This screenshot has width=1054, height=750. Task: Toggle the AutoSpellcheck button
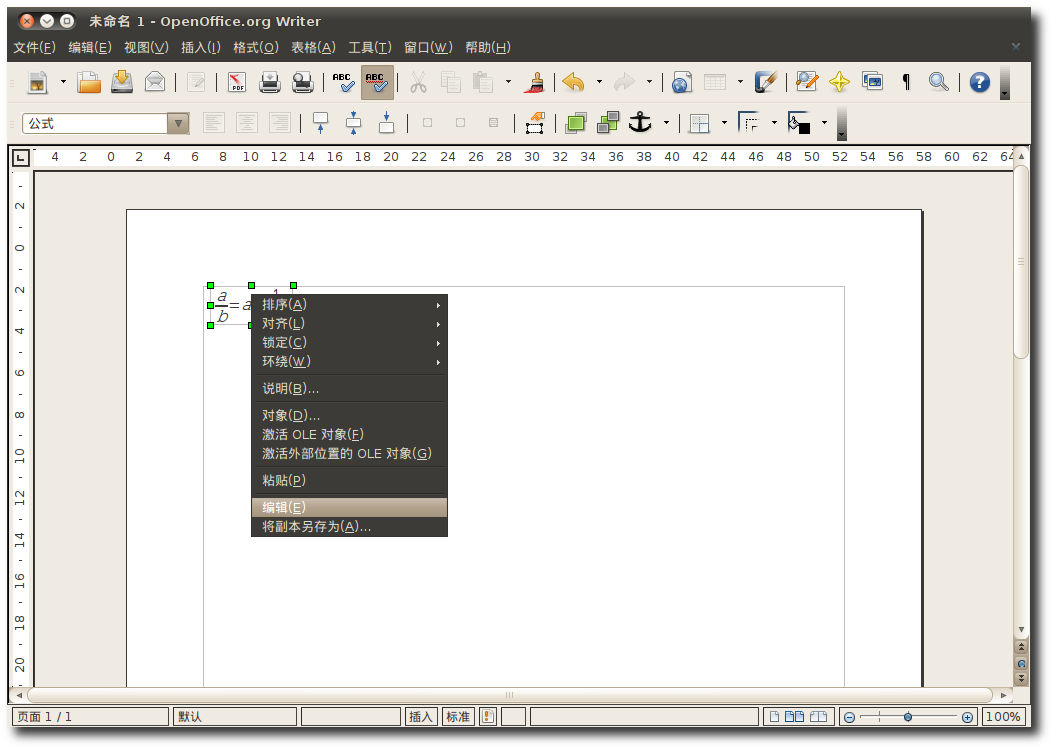tap(377, 82)
